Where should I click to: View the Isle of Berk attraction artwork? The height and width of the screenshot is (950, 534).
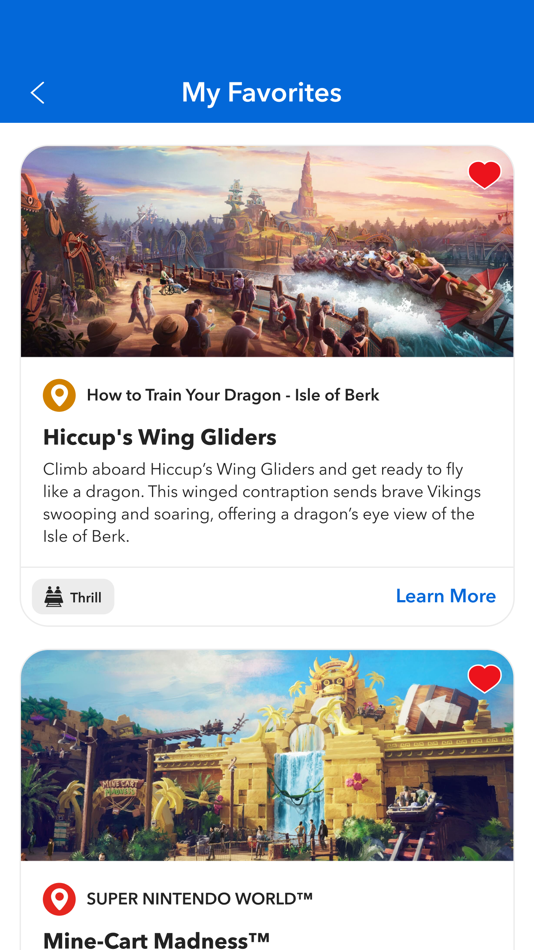267,251
